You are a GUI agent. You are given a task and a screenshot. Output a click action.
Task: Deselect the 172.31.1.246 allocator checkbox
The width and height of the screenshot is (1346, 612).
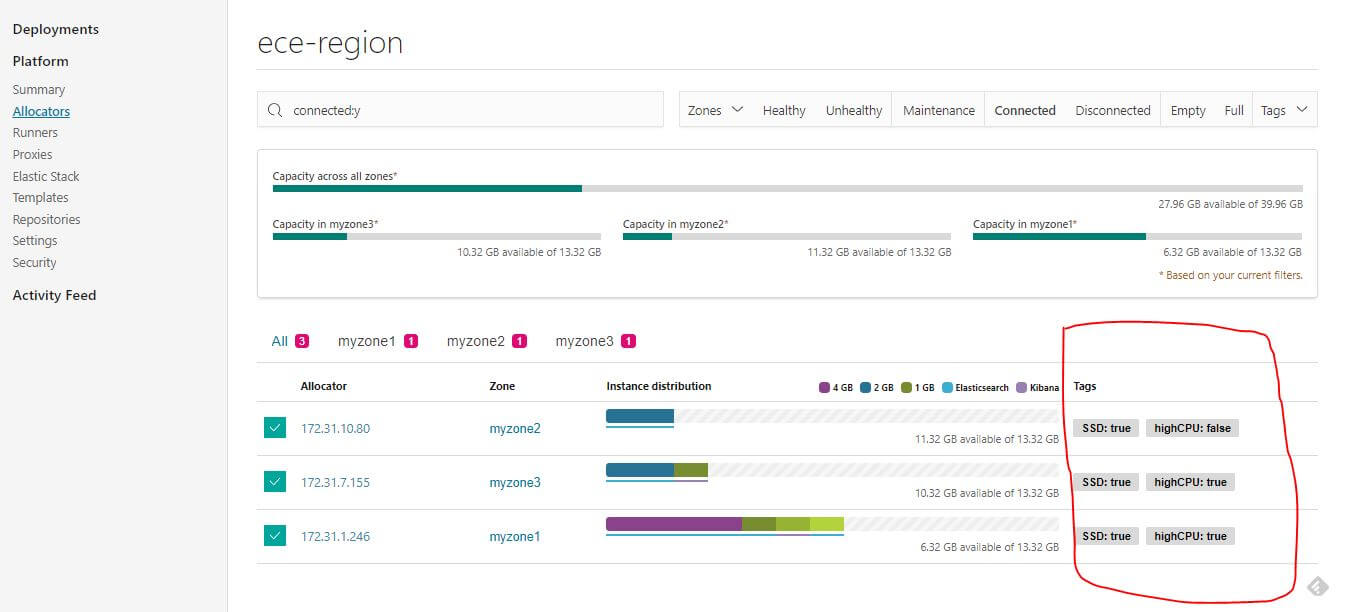pos(275,536)
